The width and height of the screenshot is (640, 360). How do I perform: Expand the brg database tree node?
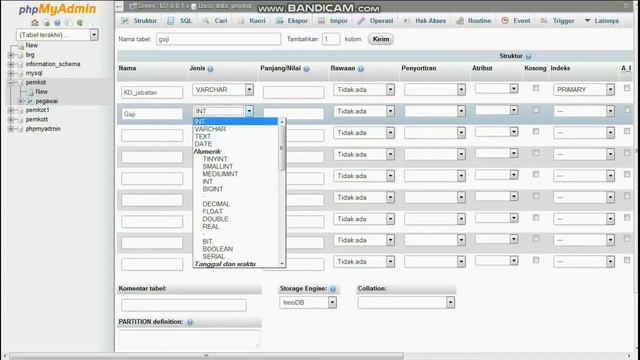tap(11, 55)
